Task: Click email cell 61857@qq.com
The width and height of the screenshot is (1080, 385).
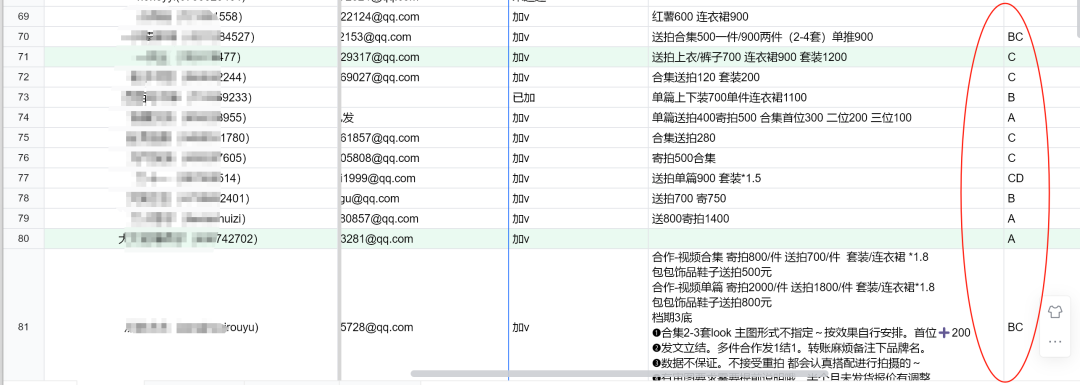Action: [424, 138]
